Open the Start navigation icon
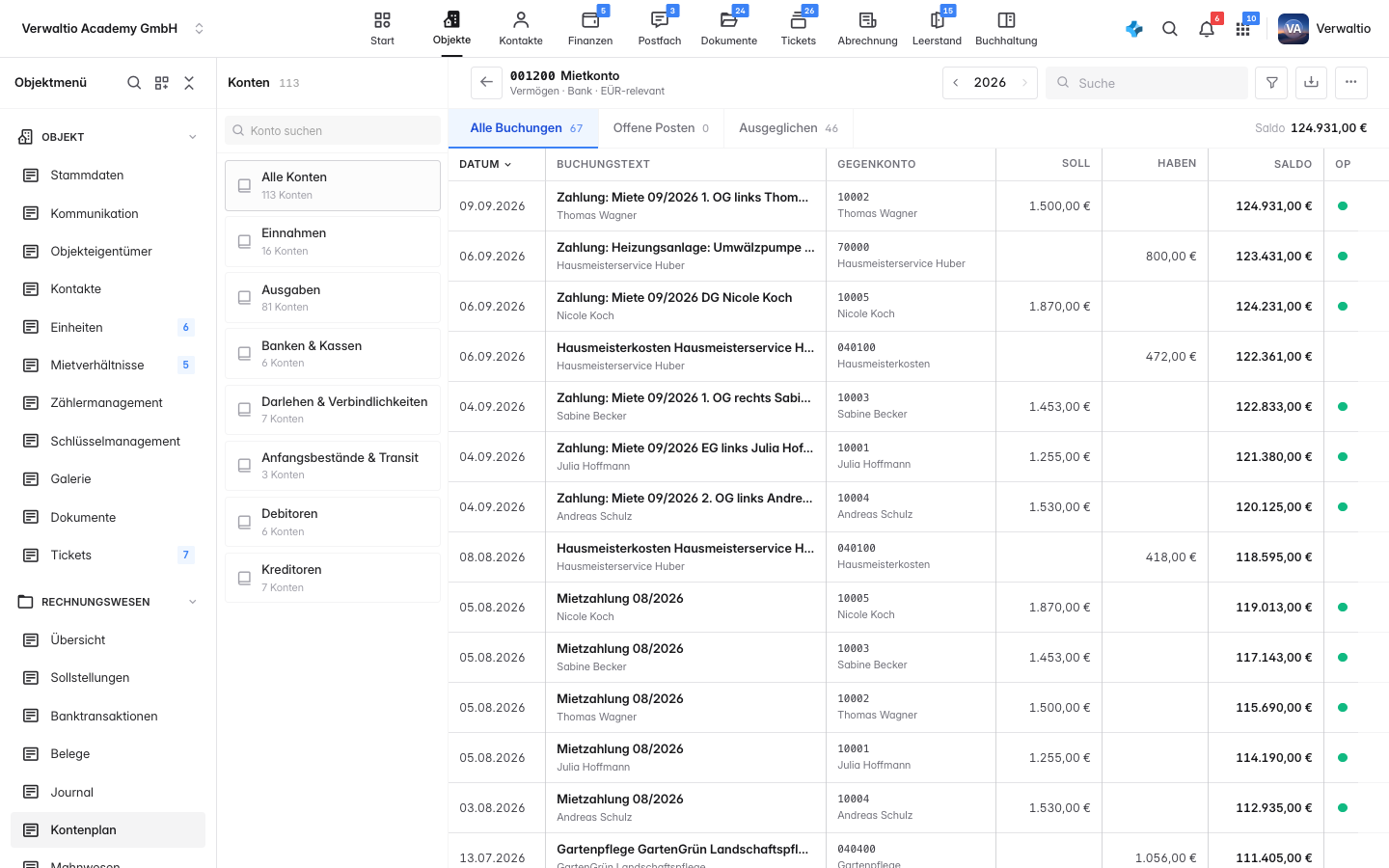The height and width of the screenshot is (868, 1389). tap(382, 28)
